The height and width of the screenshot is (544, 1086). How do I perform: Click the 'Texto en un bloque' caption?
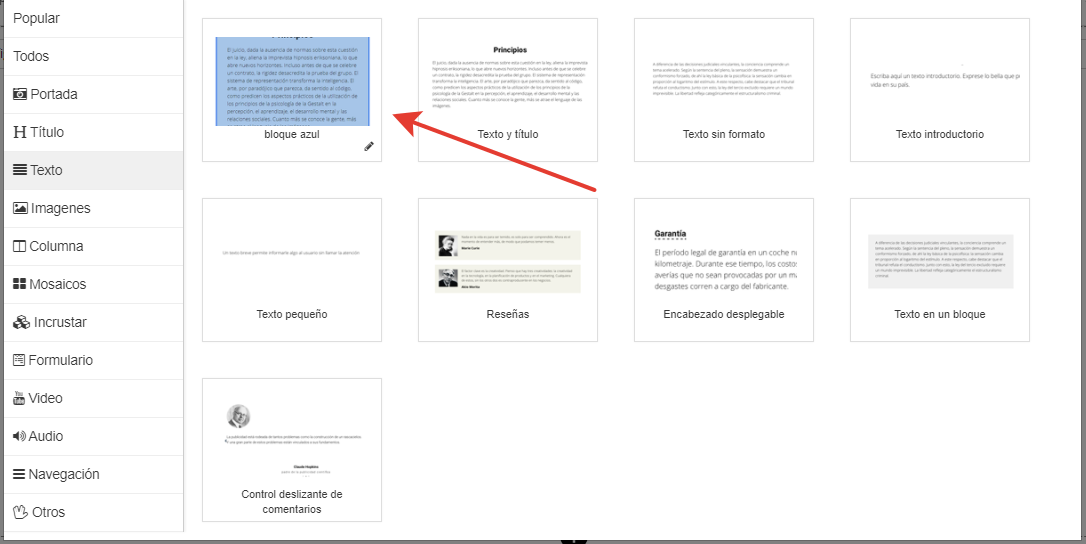940,315
